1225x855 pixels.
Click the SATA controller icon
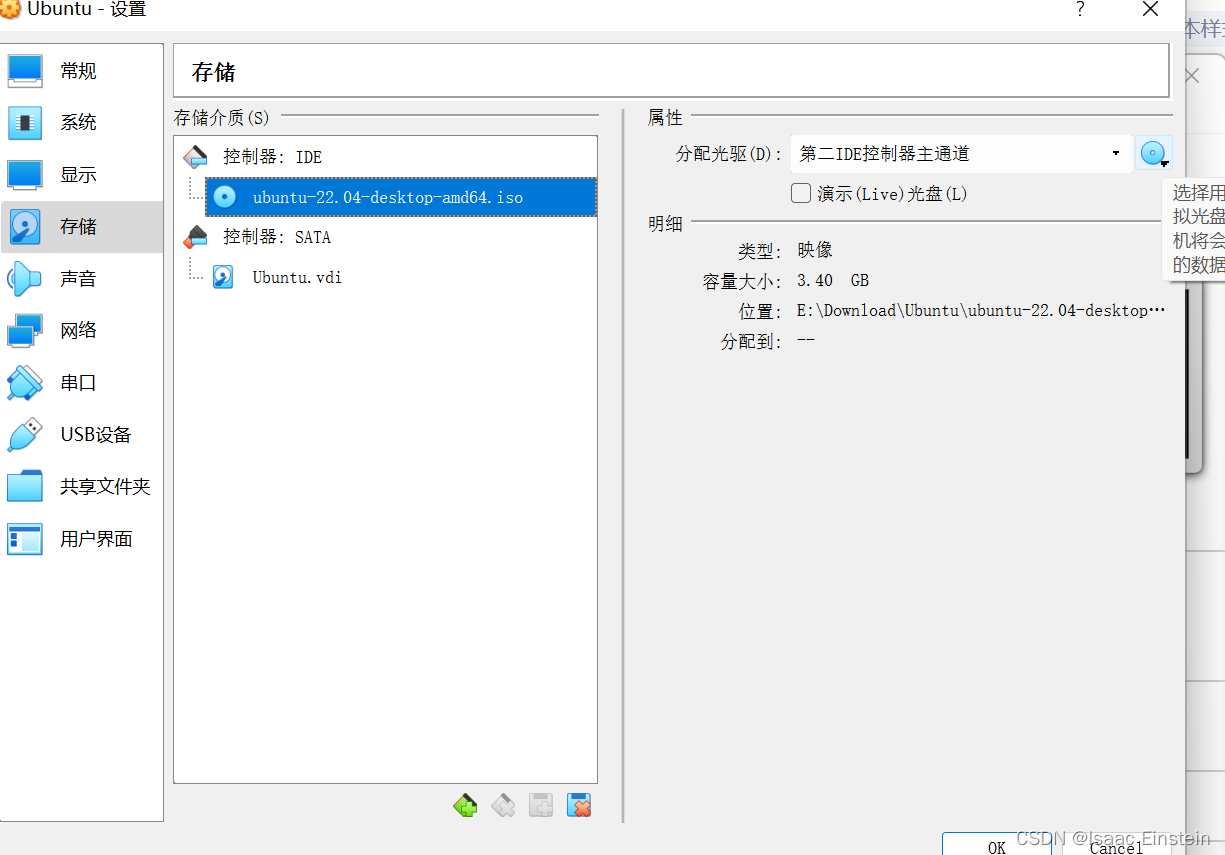(x=196, y=237)
